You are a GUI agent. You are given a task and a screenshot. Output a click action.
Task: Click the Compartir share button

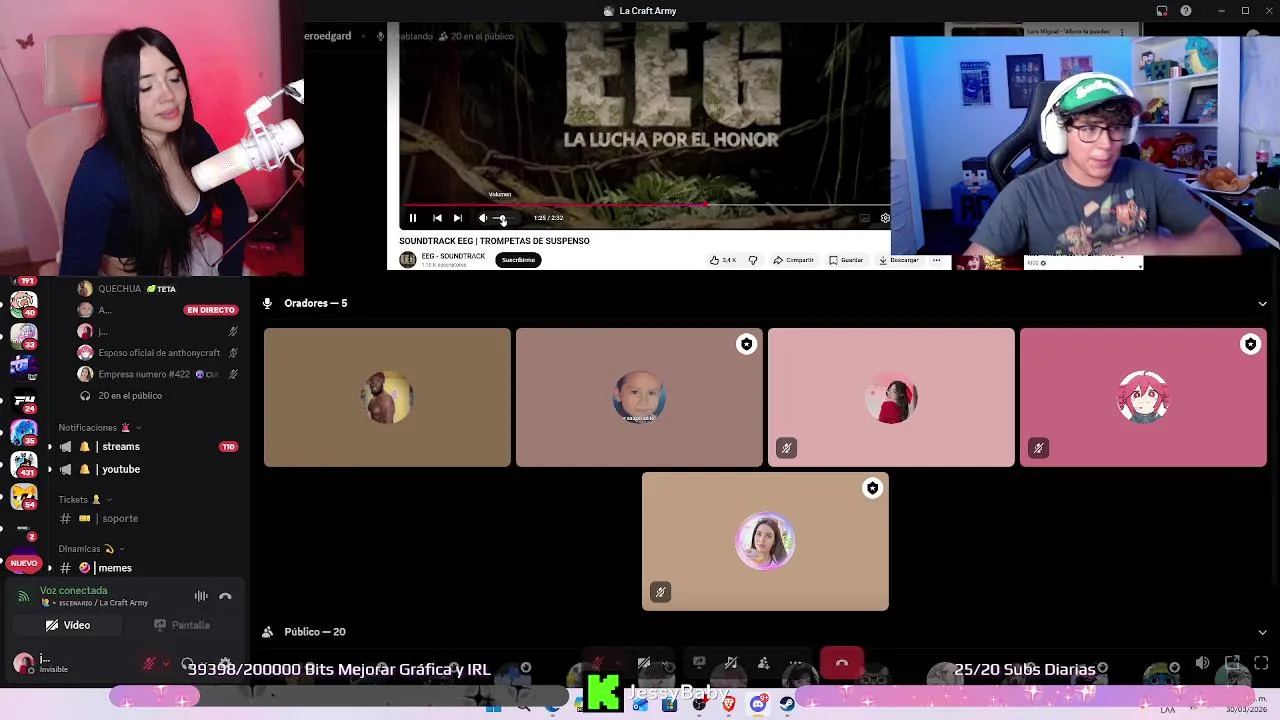tap(793, 260)
